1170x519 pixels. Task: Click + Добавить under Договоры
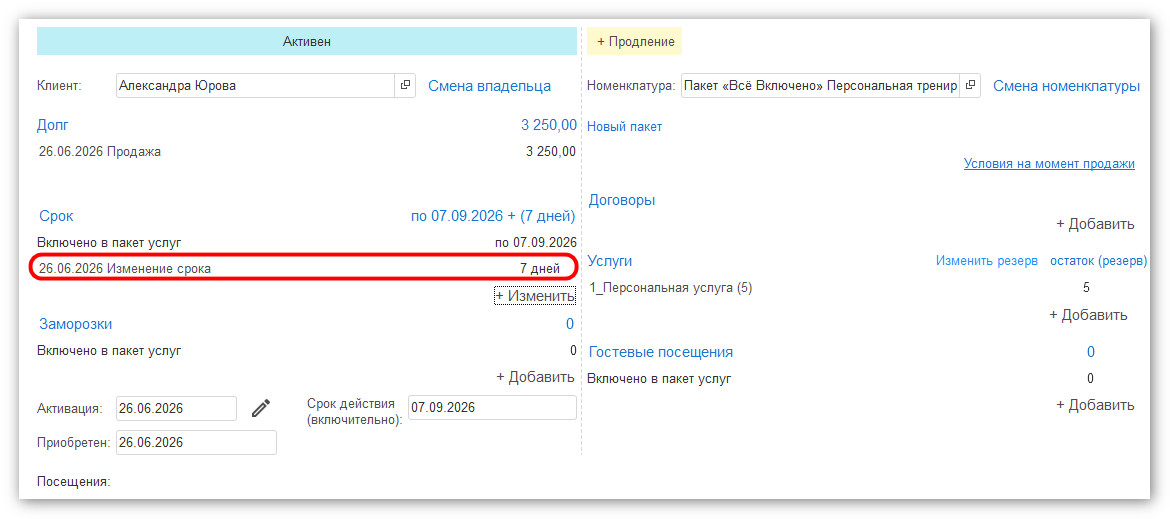pos(1095,224)
